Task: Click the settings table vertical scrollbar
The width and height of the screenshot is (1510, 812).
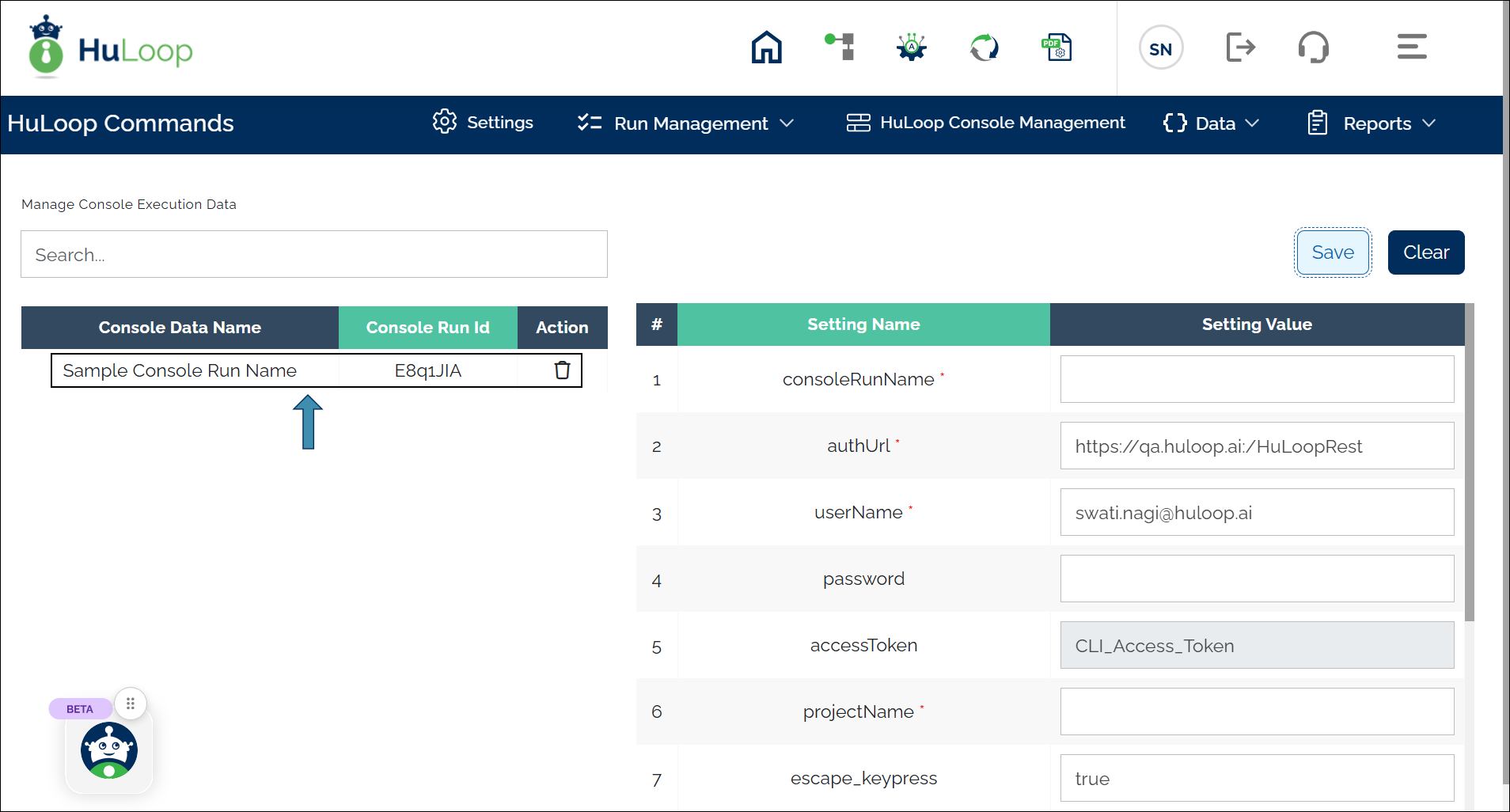Action: pos(1469,475)
